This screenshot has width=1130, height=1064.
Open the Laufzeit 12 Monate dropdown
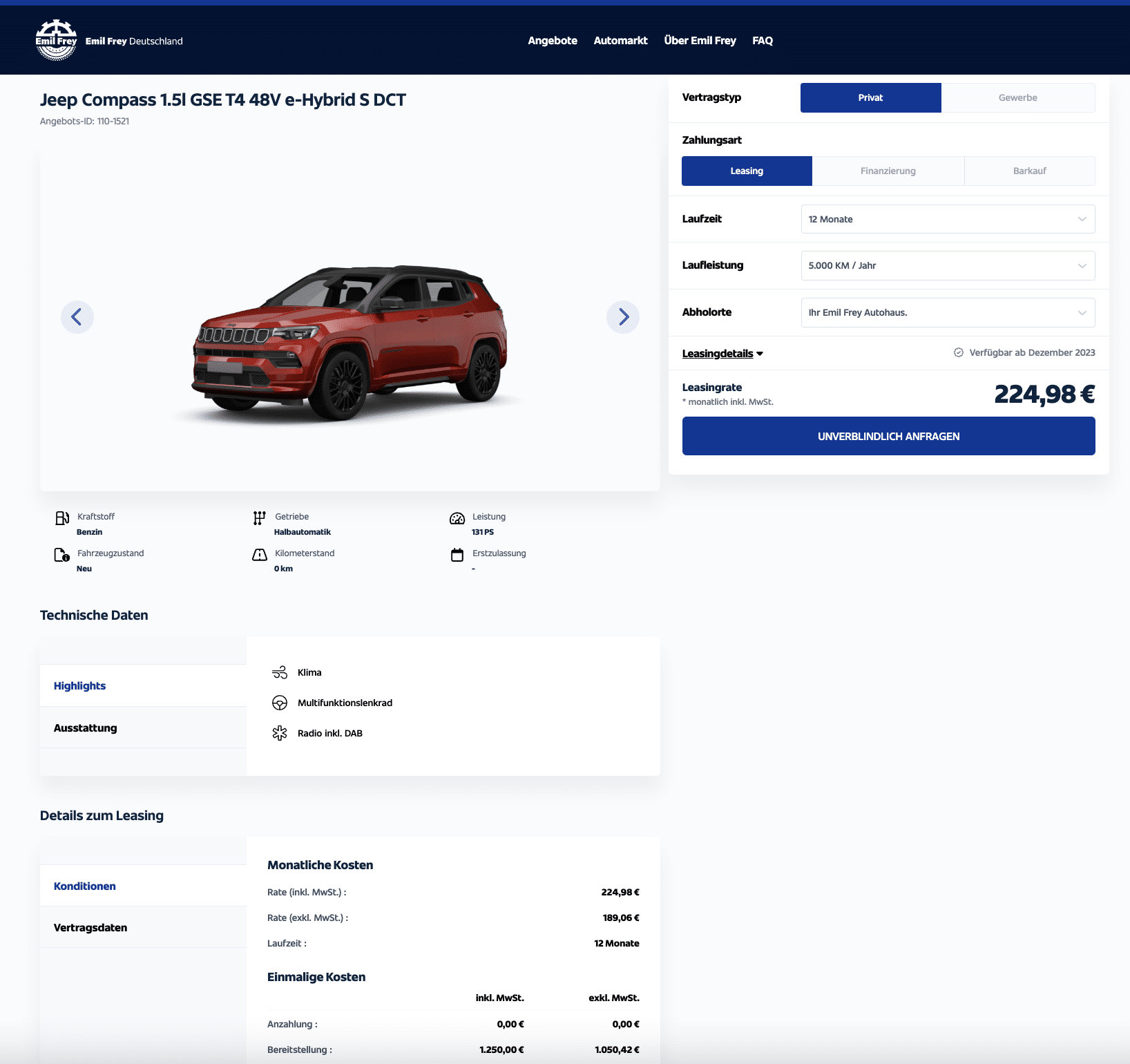coord(948,219)
